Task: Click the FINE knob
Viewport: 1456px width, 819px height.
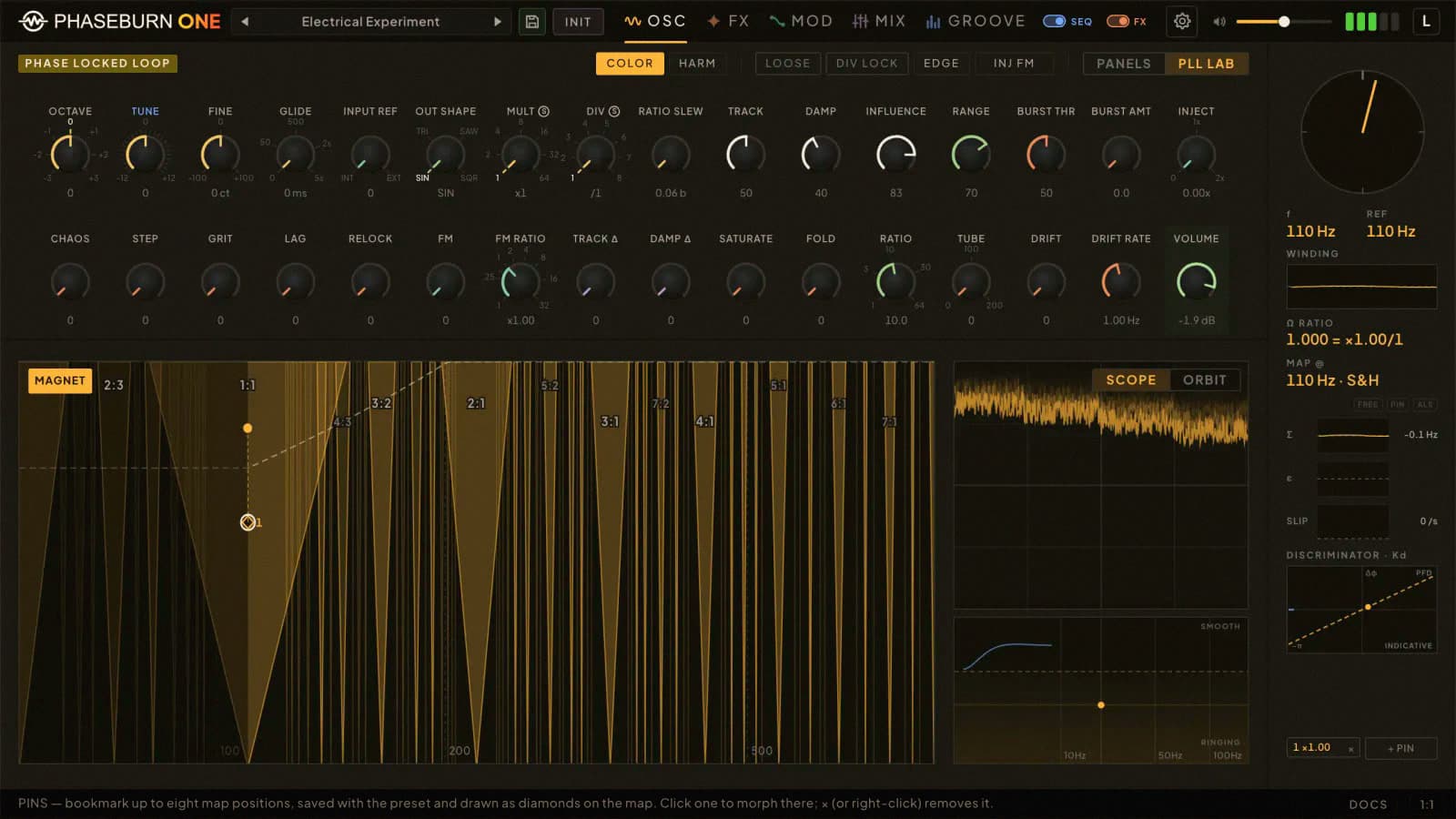Action: (x=220, y=153)
